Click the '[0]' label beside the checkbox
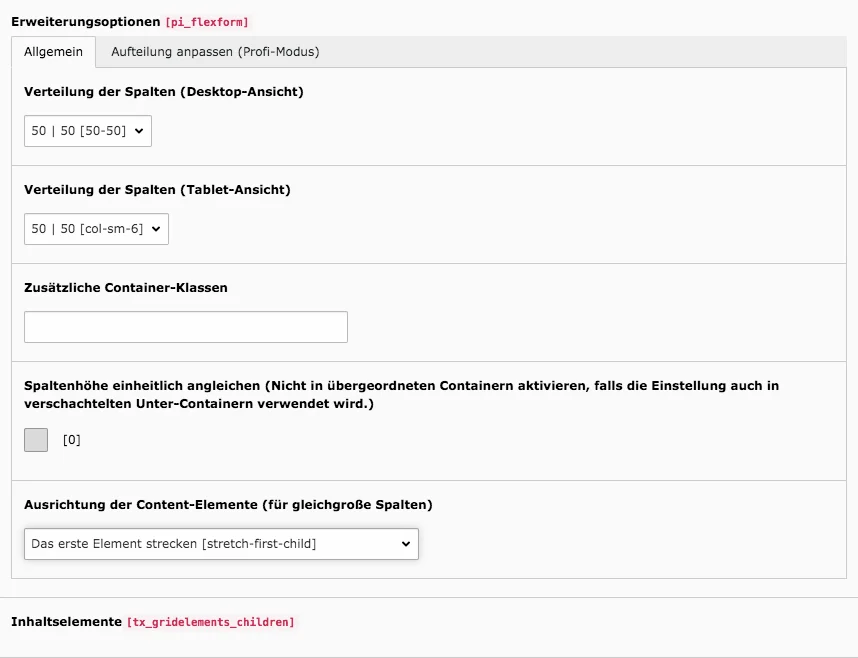 [x=70, y=439]
